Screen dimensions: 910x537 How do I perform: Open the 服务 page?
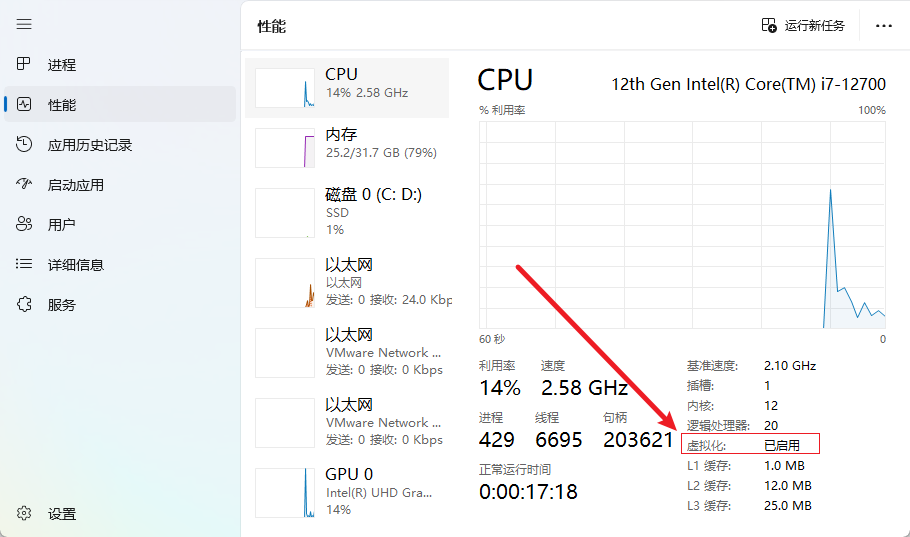click(120, 305)
